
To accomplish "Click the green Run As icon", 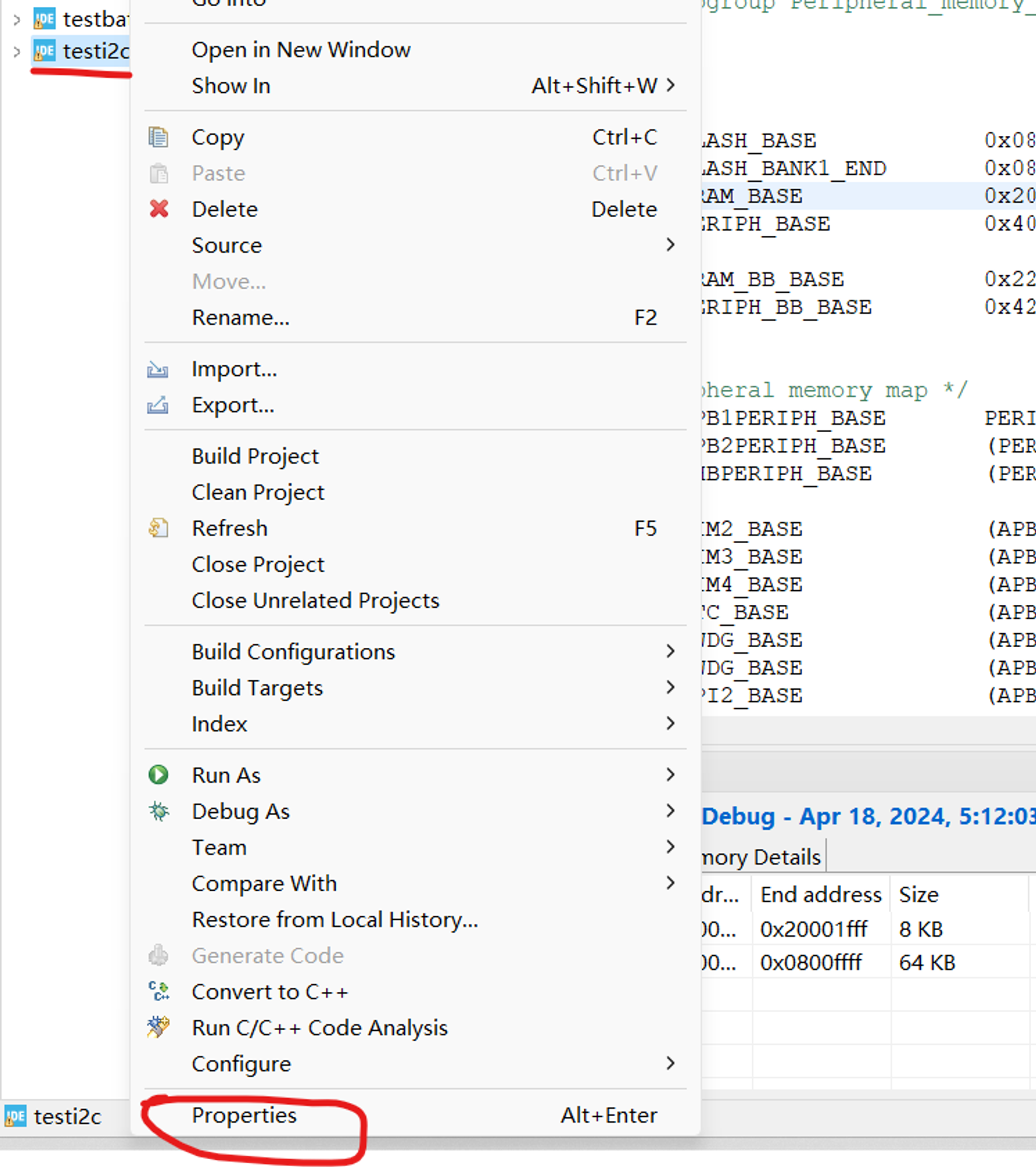I will 158,775.
